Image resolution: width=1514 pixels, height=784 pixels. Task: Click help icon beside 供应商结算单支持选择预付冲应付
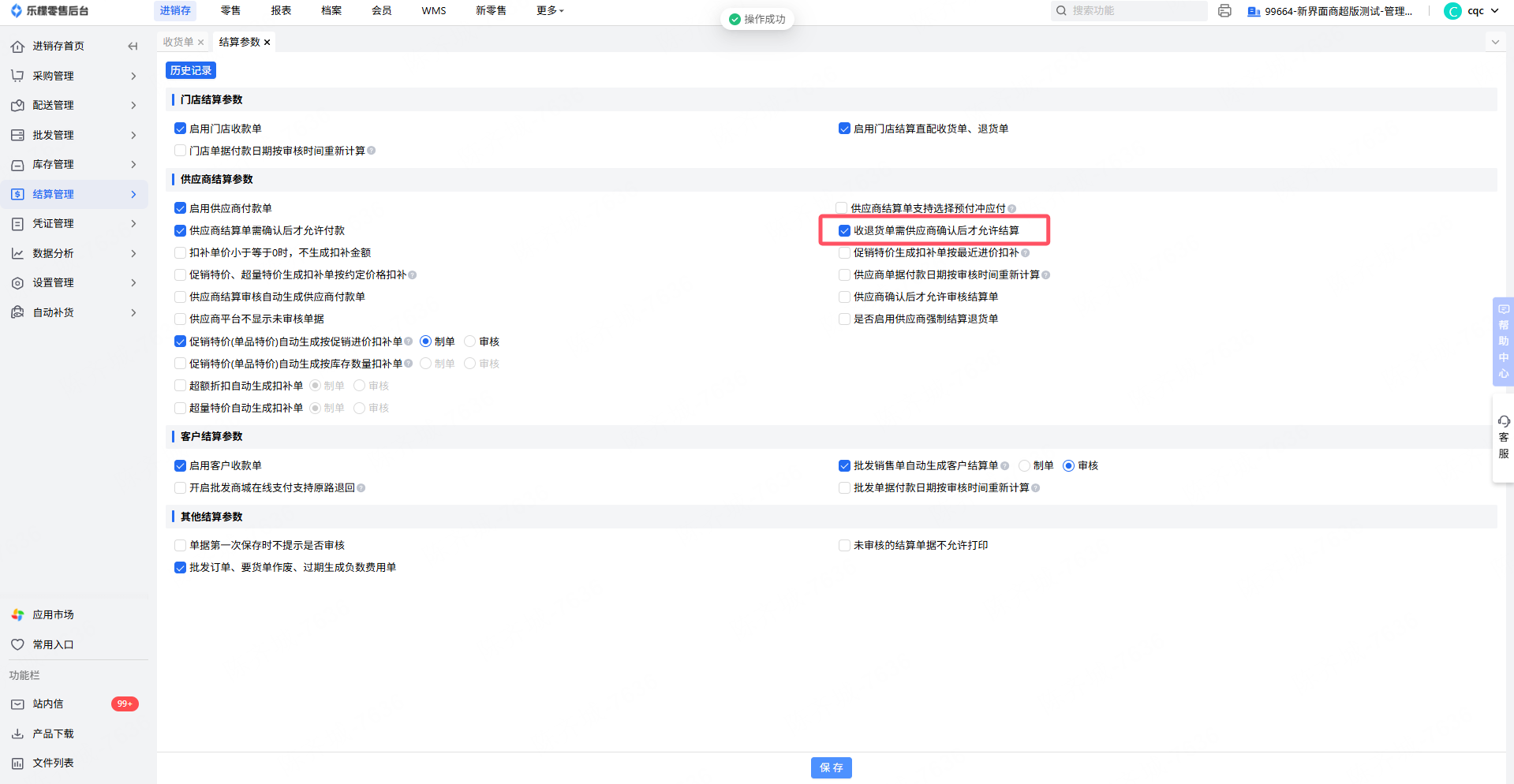coord(1012,209)
